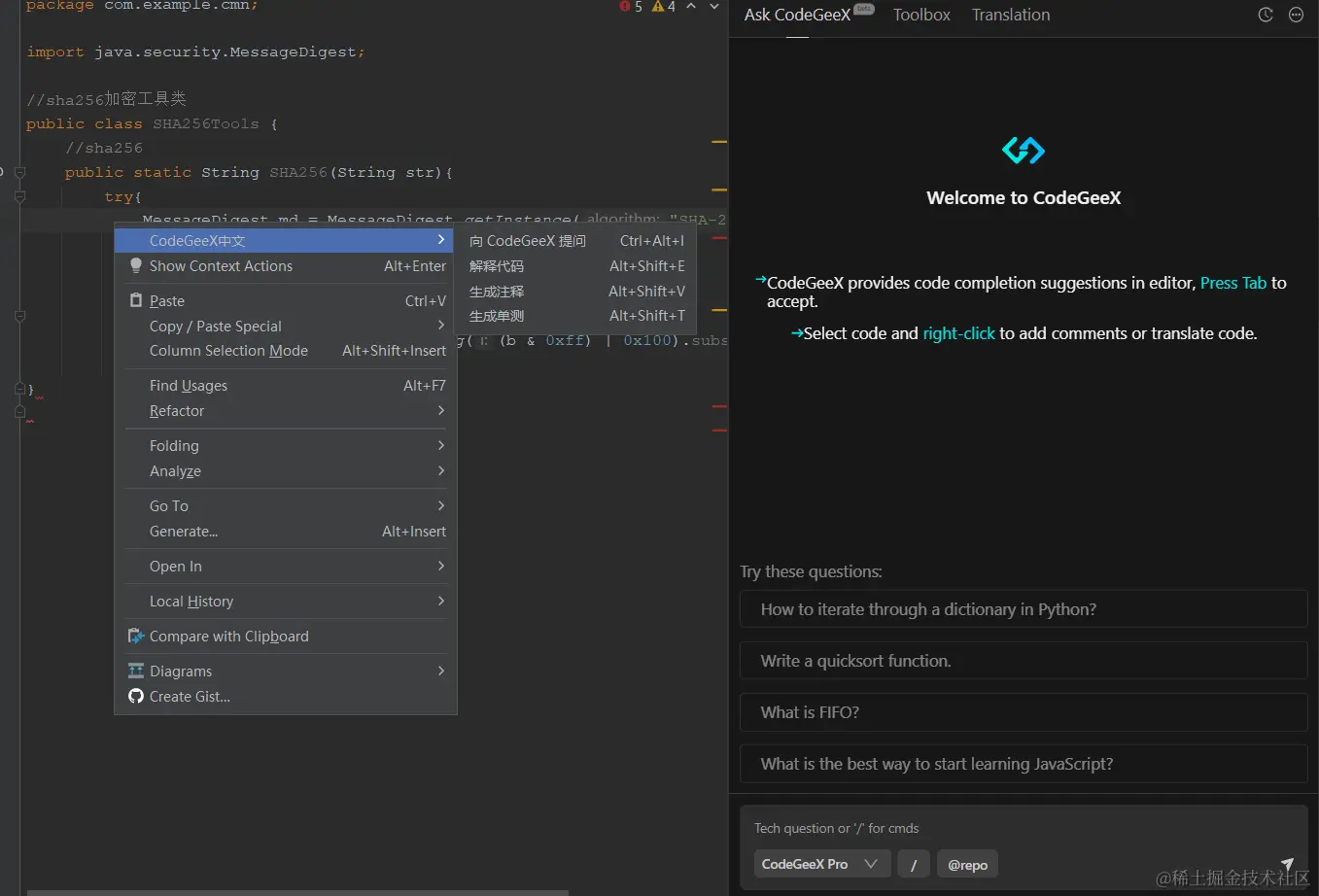Click the CodeGeeX logo in welcome panel

pos(1024,151)
